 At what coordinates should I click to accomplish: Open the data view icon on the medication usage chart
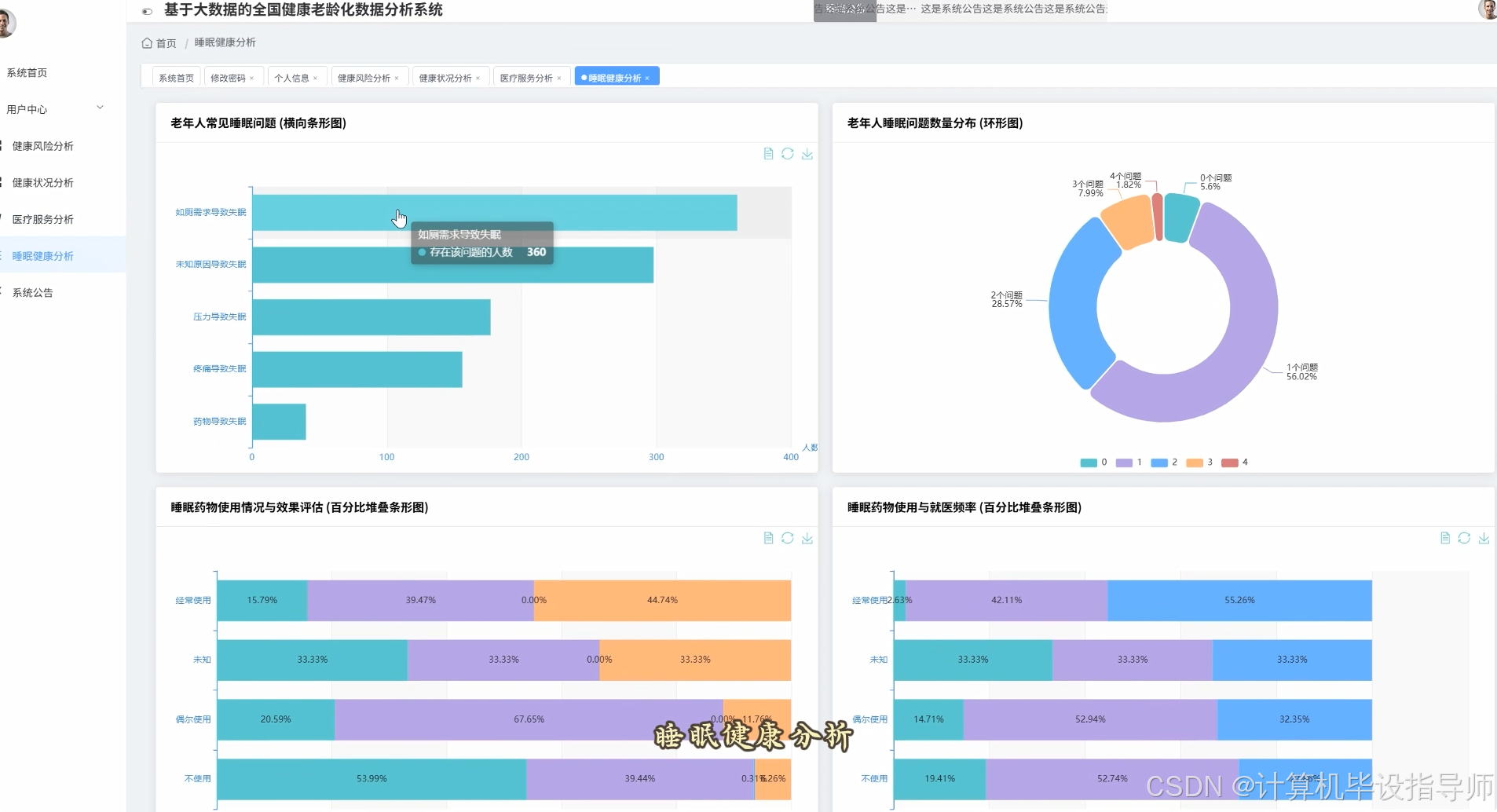767,538
